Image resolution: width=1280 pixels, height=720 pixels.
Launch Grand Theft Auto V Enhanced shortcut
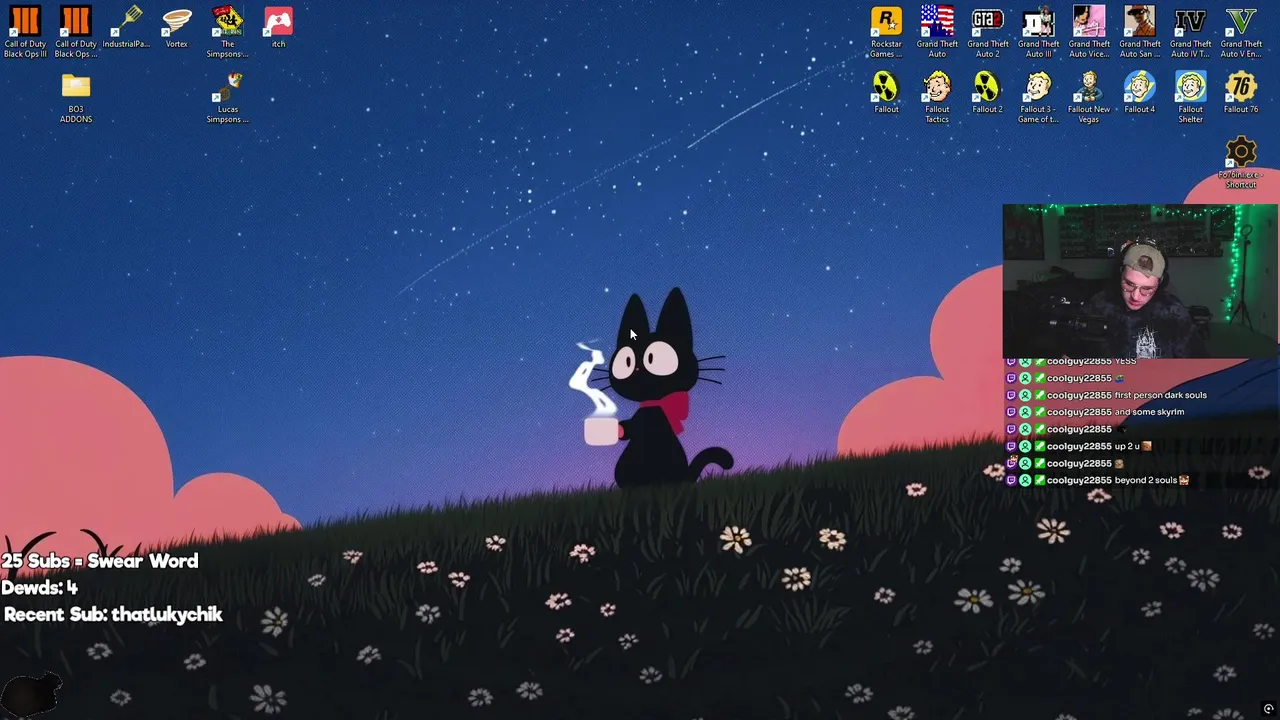coord(1241,32)
